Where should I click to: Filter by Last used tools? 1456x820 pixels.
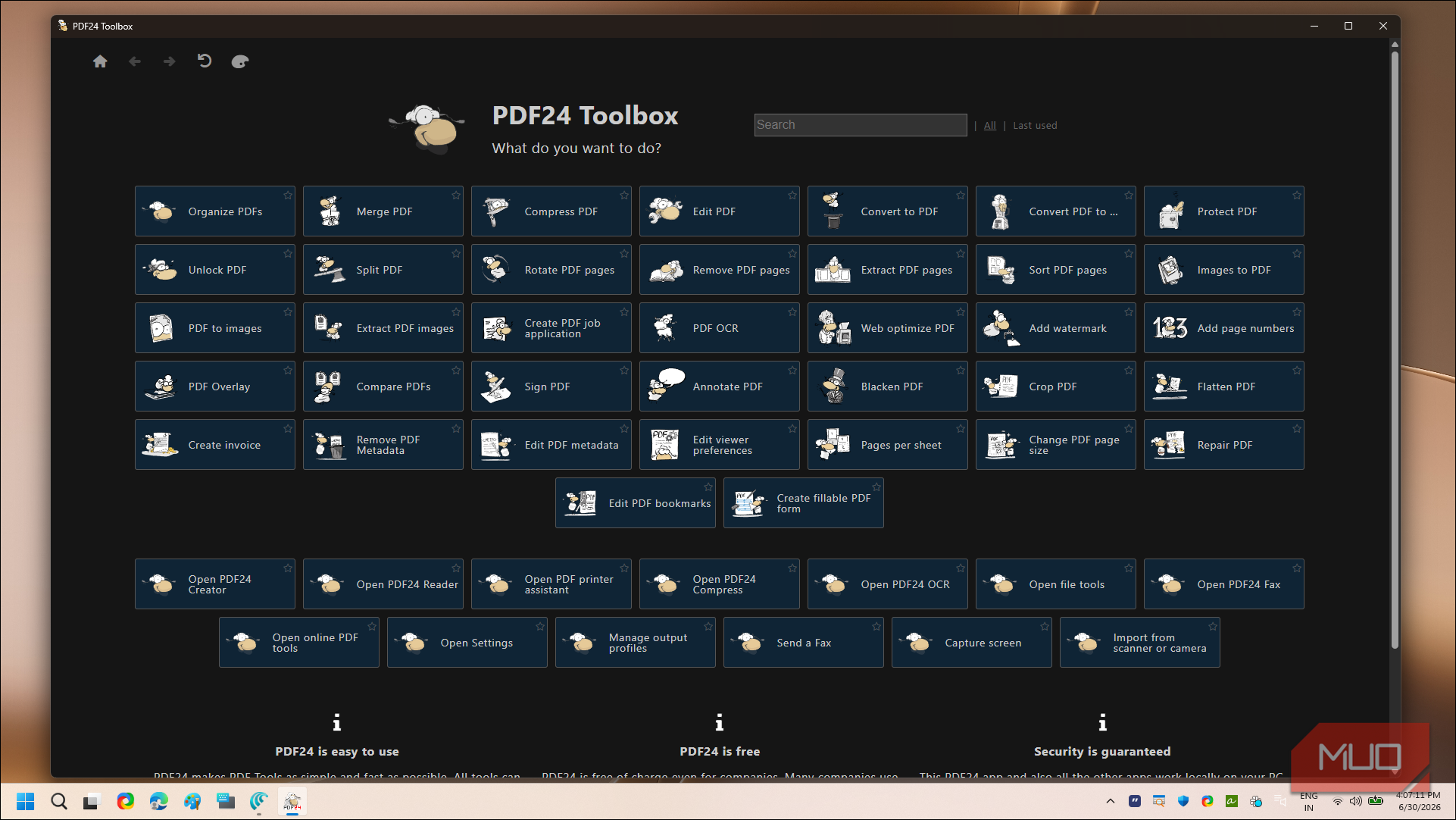pos(1035,125)
